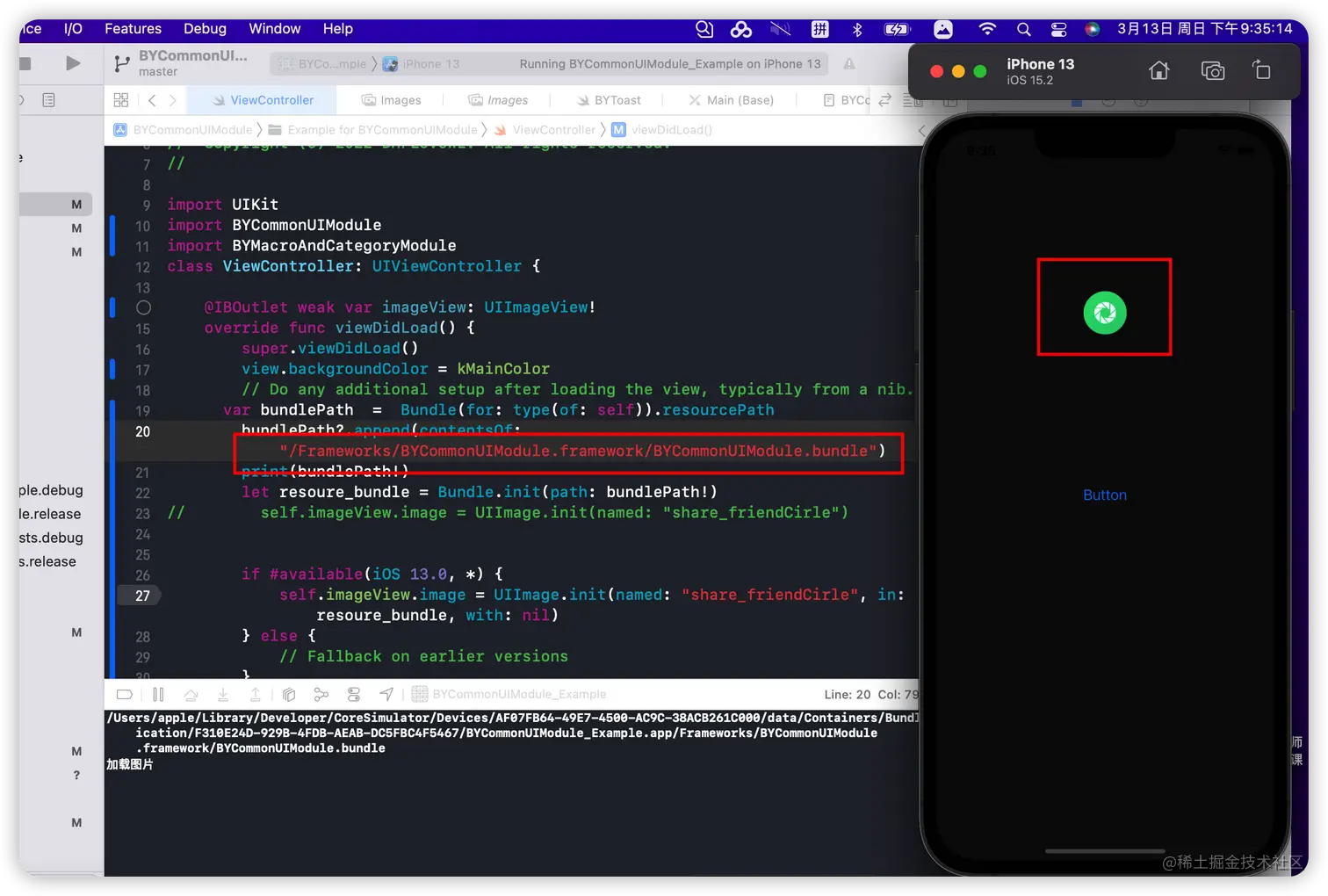1328x896 pixels.
Task: Open the Window menu
Action: [274, 29]
